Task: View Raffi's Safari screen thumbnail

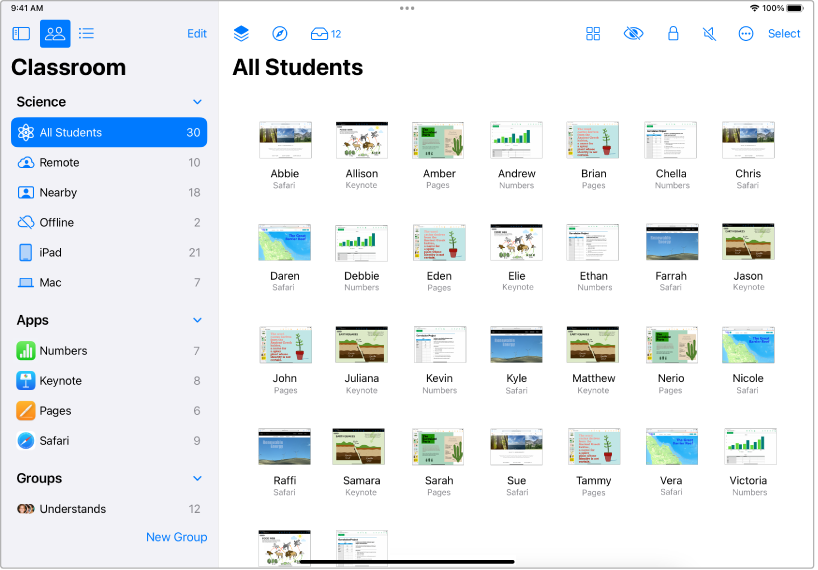Action: click(x=285, y=447)
